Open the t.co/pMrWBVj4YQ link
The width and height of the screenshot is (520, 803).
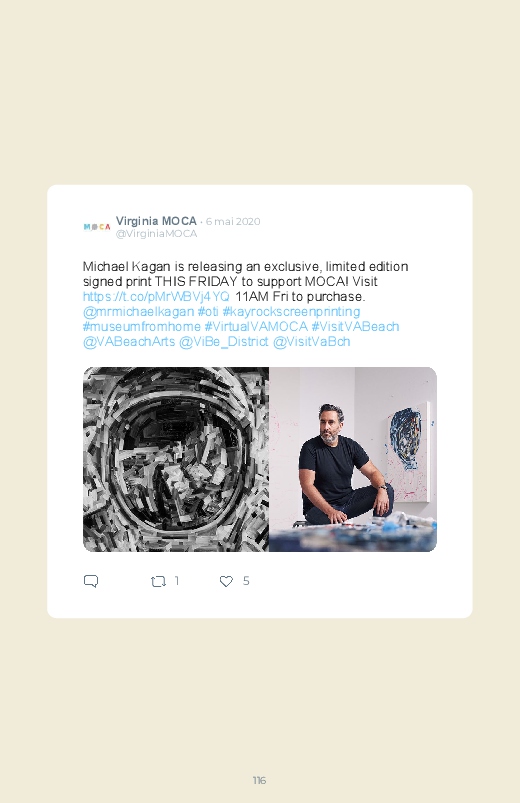point(156,297)
